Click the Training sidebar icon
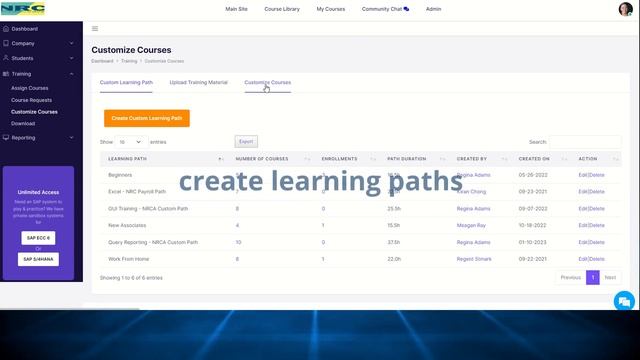The image size is (640, 360). [x=6, y=74]
